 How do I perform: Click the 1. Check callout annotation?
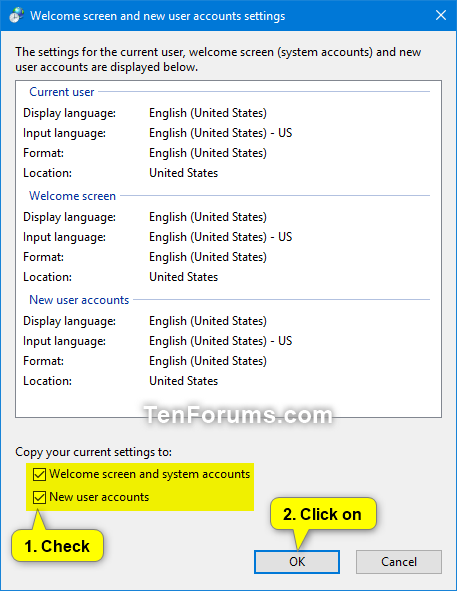[x=57, y=546]
